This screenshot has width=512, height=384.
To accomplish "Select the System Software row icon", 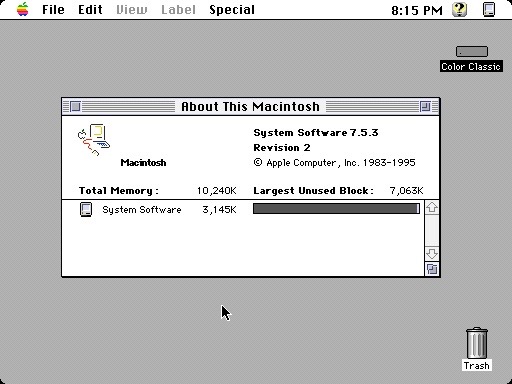I will coord(86,210).
